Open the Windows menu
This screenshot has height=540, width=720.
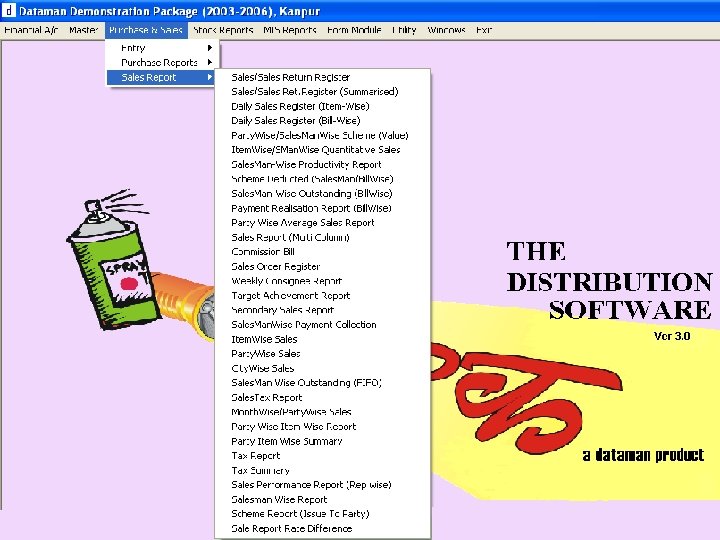pos(446,30)
